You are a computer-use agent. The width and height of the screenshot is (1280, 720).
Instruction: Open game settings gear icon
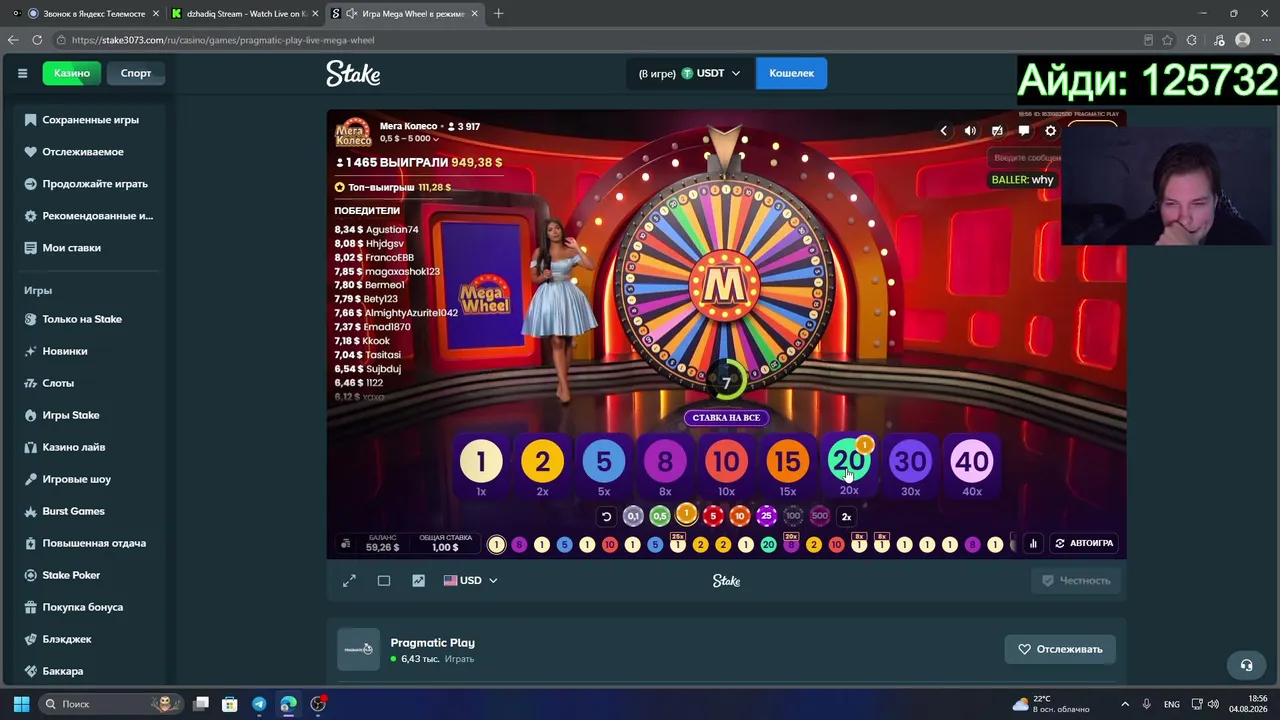pyautogui.click(x=1050, y=131)
